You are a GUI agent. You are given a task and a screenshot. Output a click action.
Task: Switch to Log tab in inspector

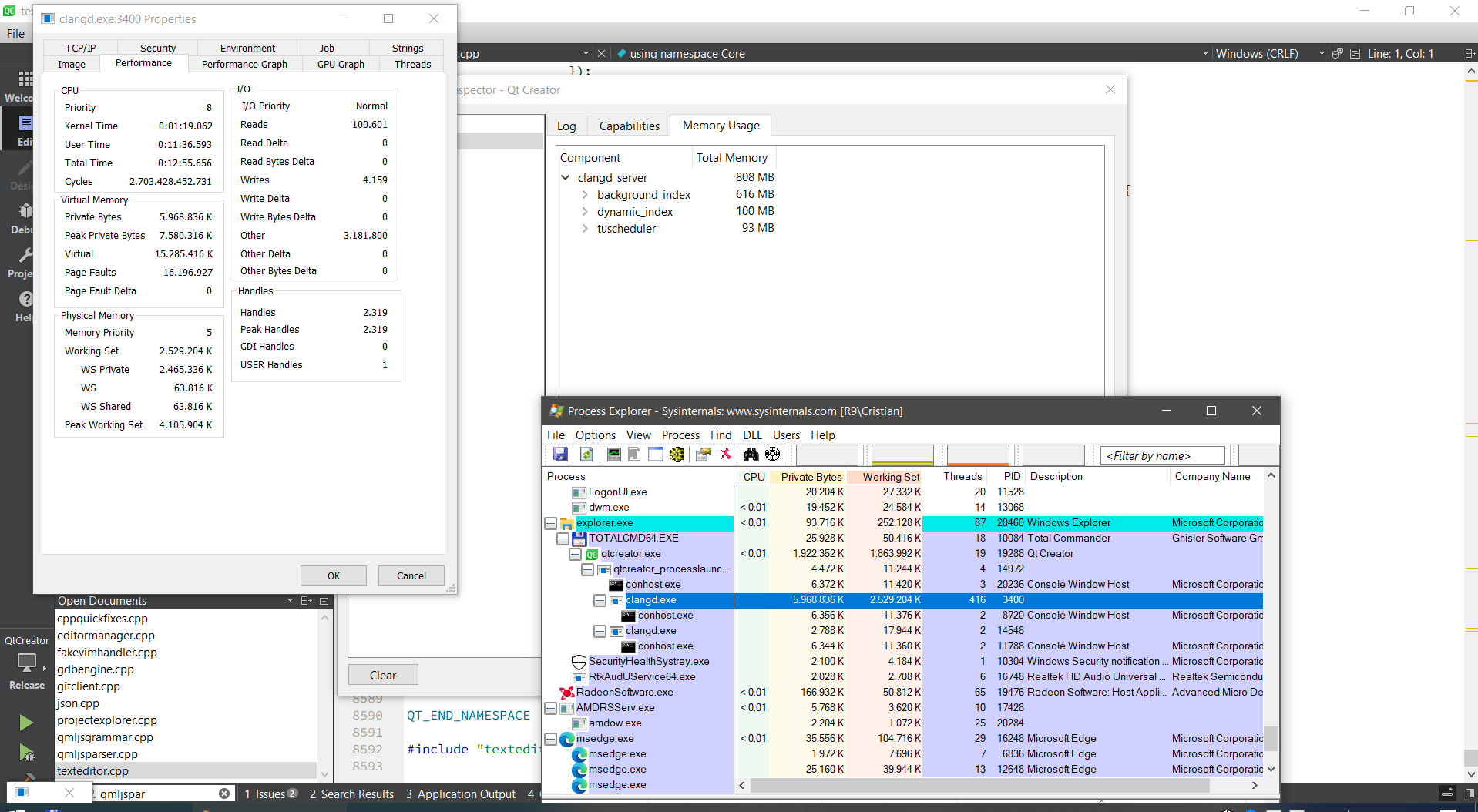point(566,126)
